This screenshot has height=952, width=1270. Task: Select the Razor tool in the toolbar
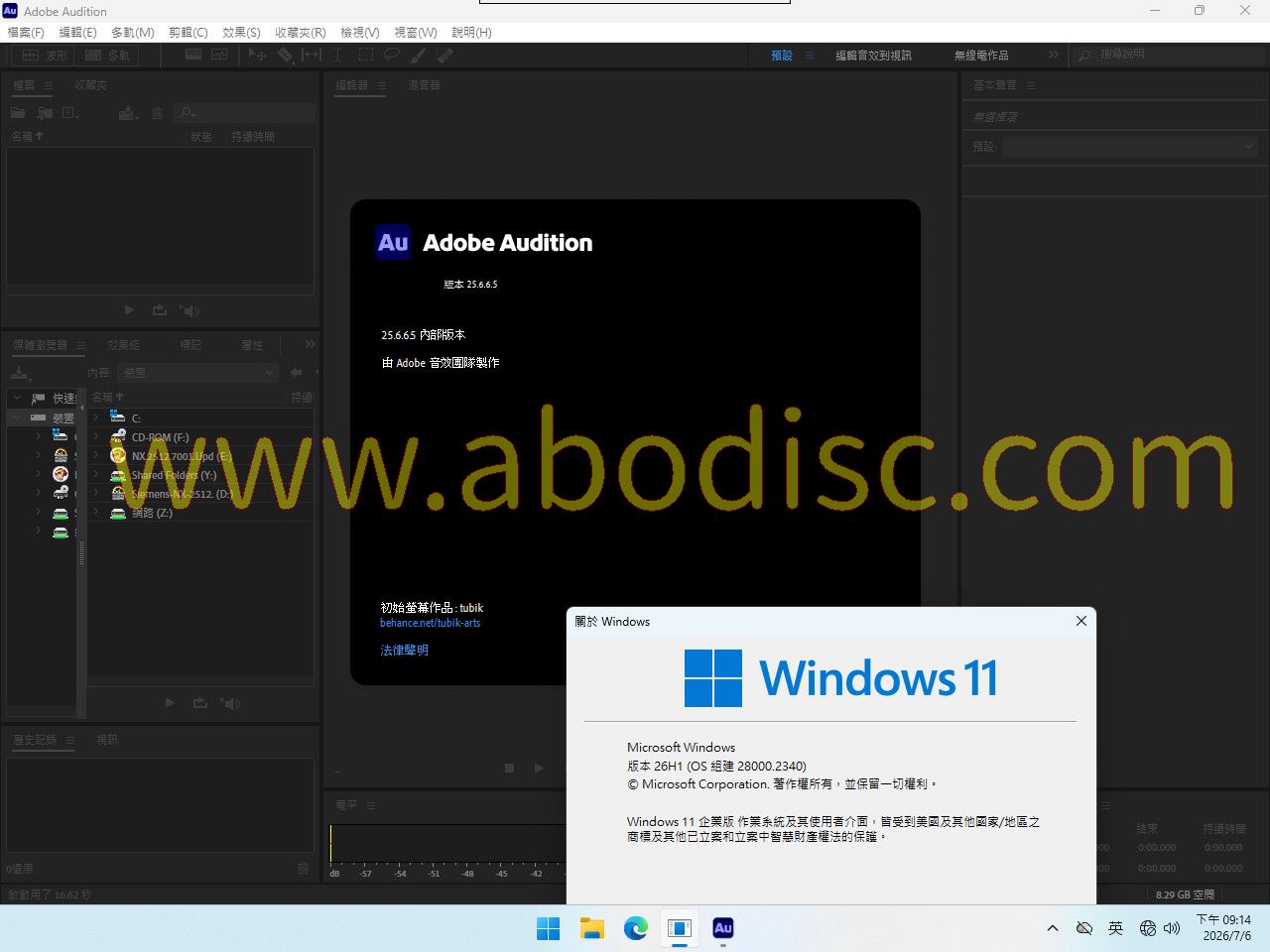(x=285, y=56)
